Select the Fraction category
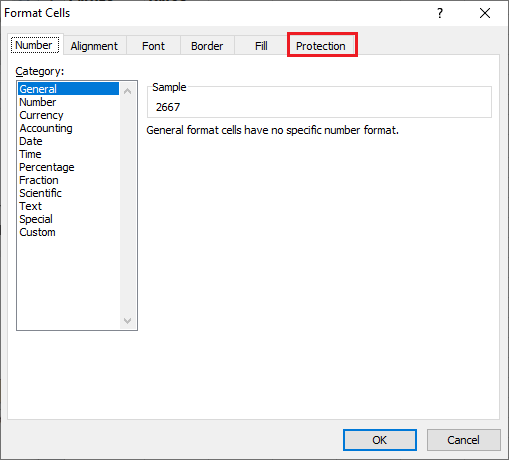Viewport: 509px width, 460px height. [x=68, y=180]
